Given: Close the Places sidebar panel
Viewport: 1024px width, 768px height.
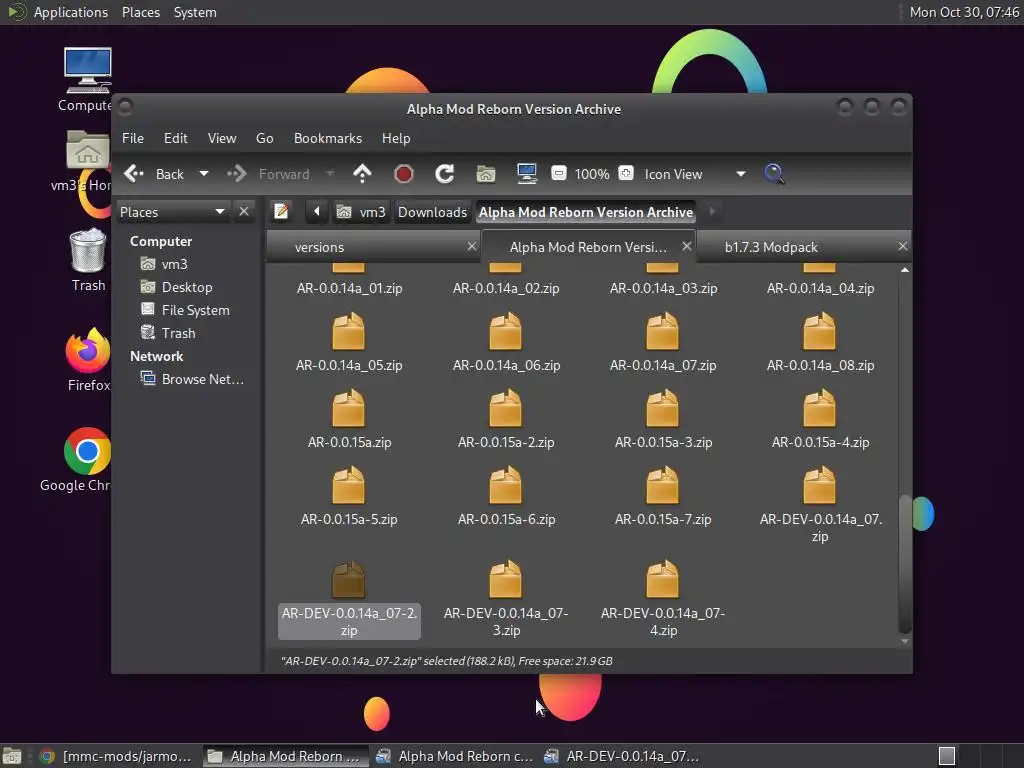Looking at the screenshot, I should [244, 212].
